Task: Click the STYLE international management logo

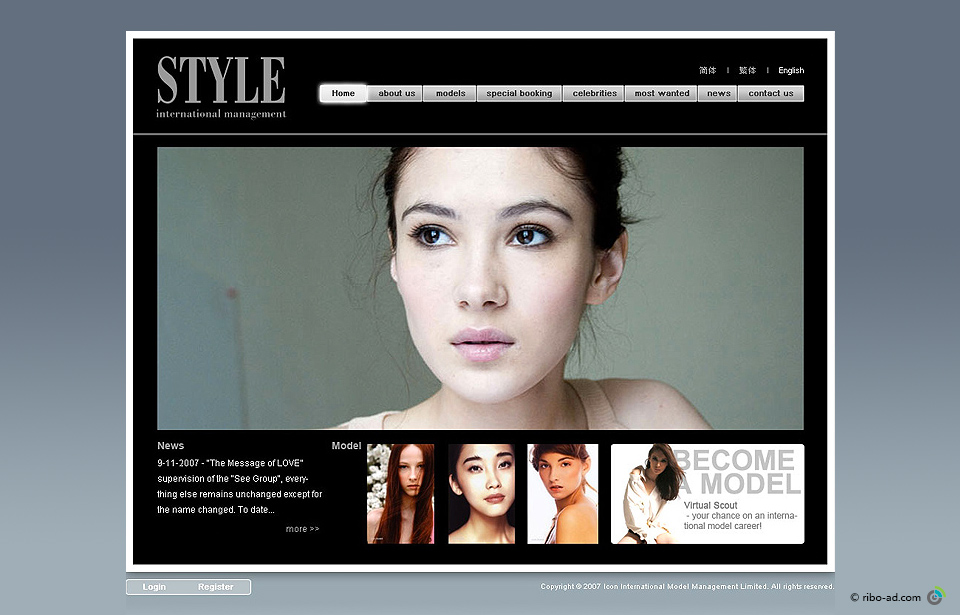Action: [221, 87]
